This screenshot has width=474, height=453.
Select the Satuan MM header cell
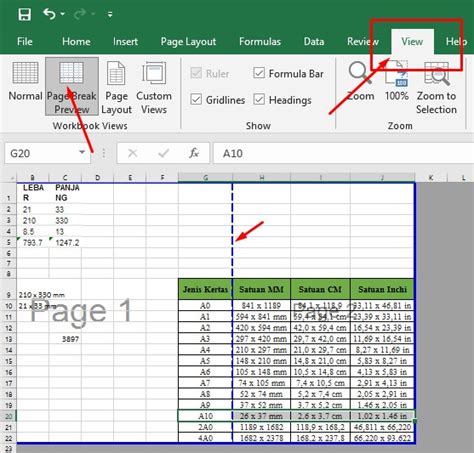click(261, 289)
